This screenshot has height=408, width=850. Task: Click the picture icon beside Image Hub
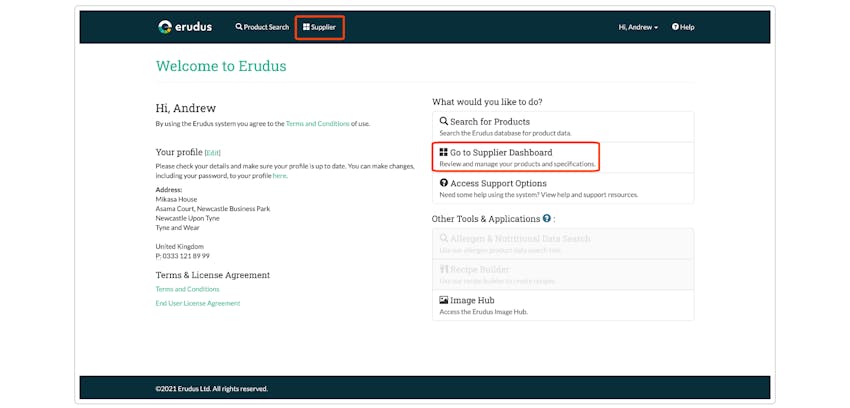[x=443, y=300]
